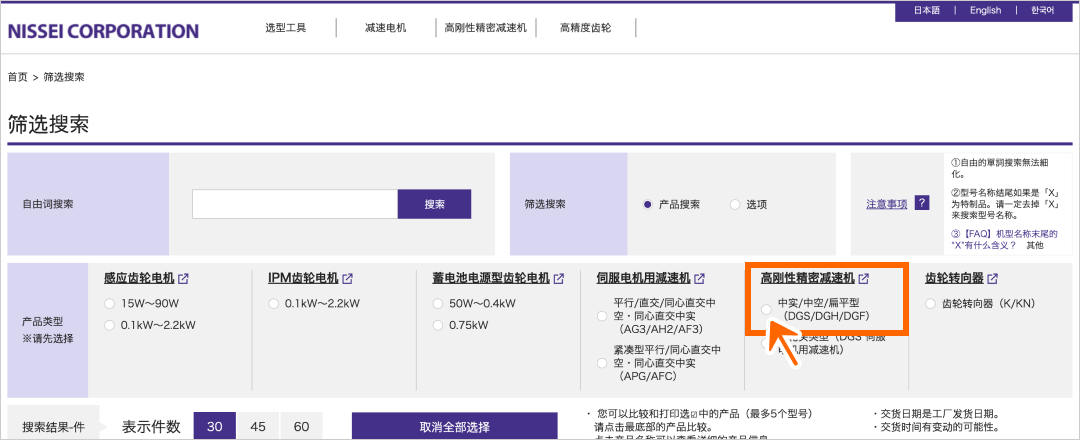
Task: Click the question mark icon next to 注意事项
Action: click(922, 203)
